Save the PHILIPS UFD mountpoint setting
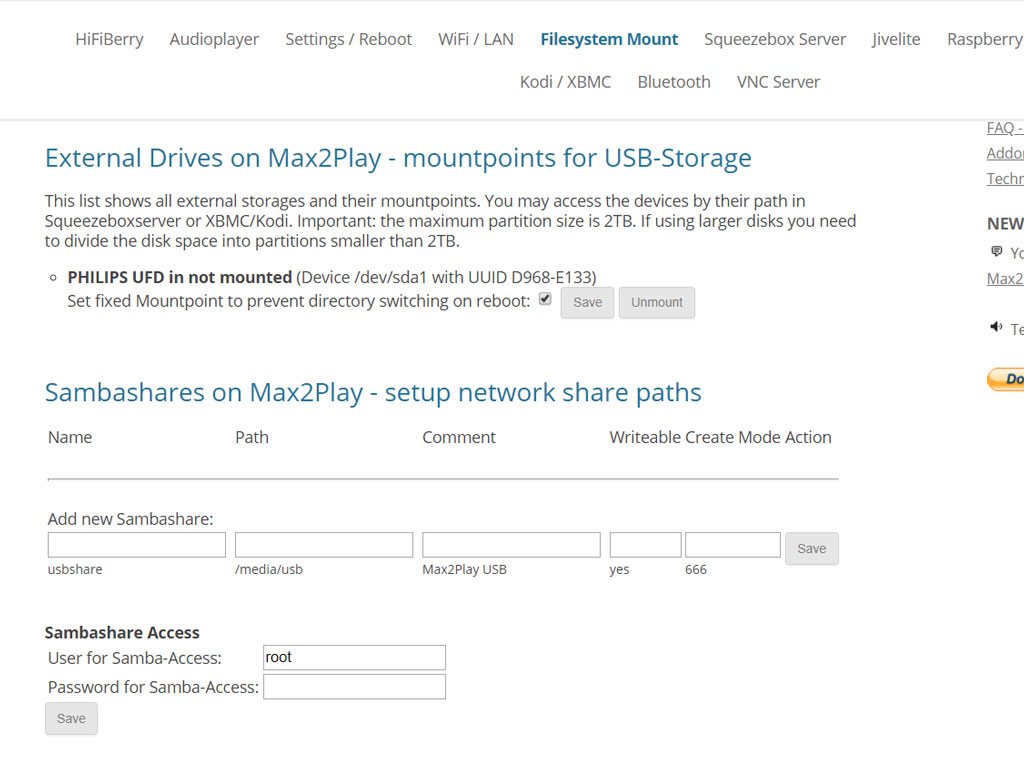The image size is (1024, 768). click(x=587, y=302)
